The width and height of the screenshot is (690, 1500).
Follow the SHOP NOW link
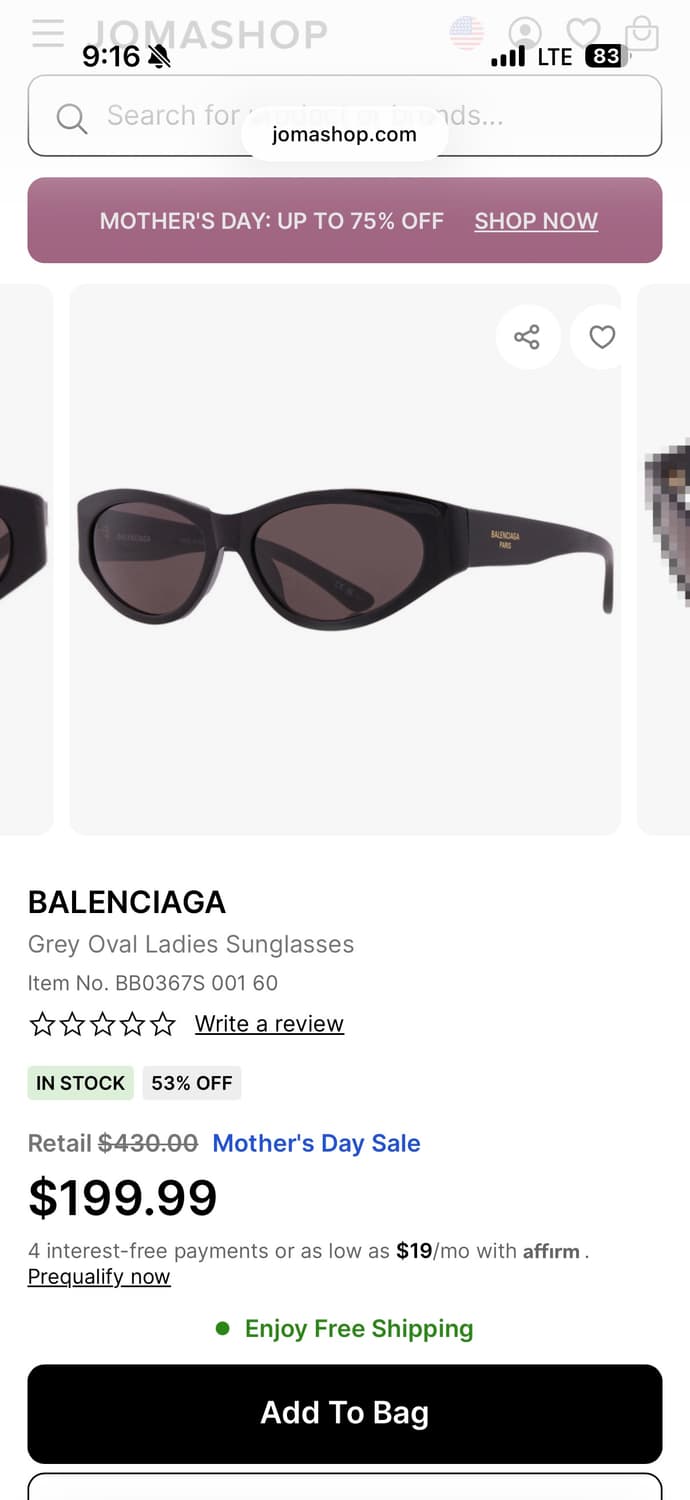pos(536,221)
